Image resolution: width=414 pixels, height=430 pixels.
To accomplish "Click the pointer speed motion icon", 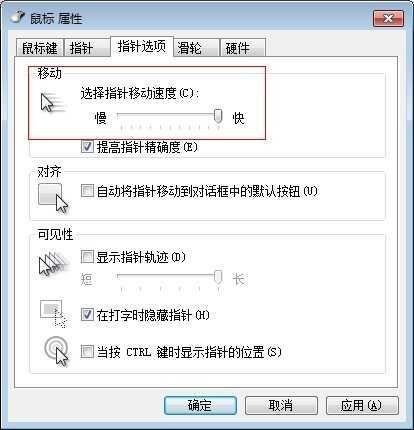I will coord(53,102).
